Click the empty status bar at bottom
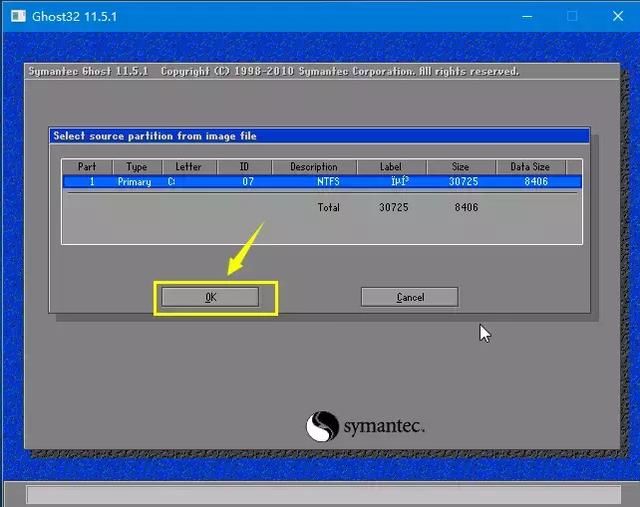Screen dimensions: 640x507 coord(320,495)
